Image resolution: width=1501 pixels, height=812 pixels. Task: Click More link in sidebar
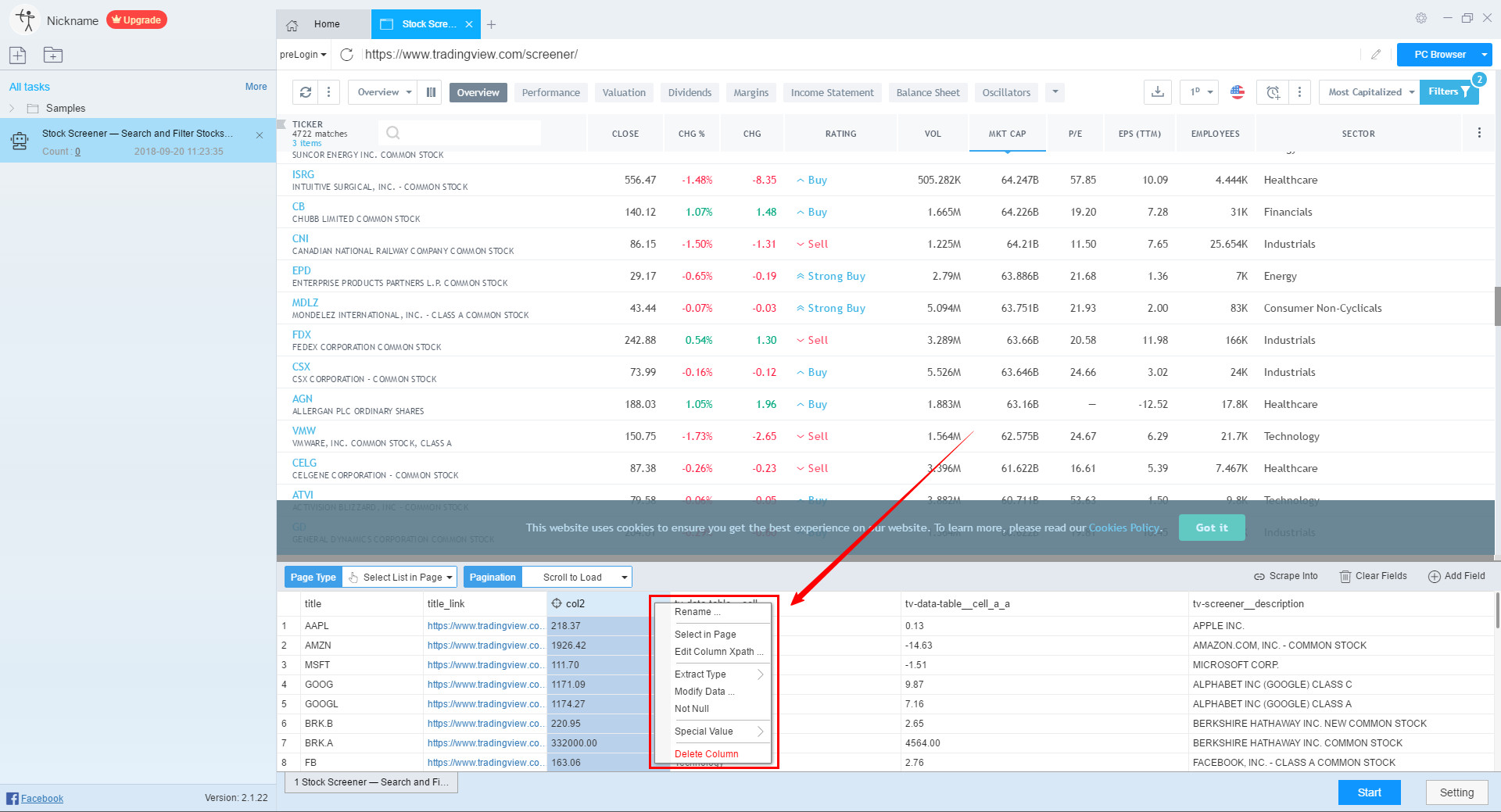pos(256,87)
